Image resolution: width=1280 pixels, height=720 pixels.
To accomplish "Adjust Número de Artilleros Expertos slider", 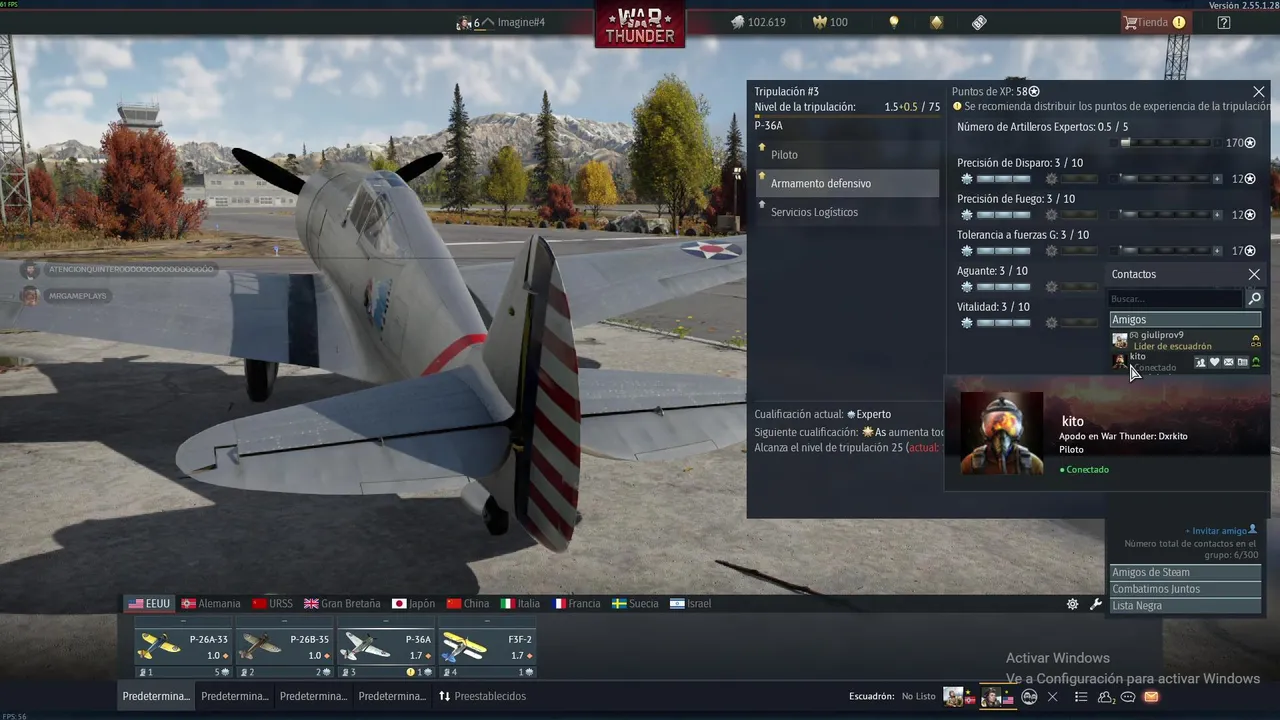I will point(1165,143).
